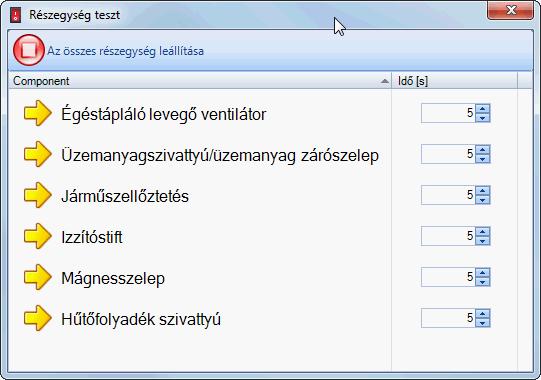The image size is (541, 380).
Task: Click the red stop all components icon
Action: (x=29, y=50)
